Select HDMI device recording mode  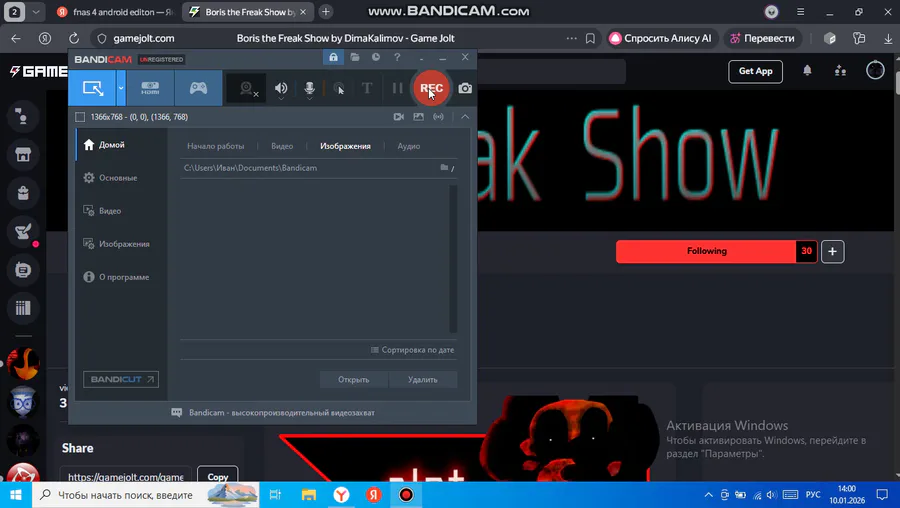pyautogui.click(x=150, y=88)
